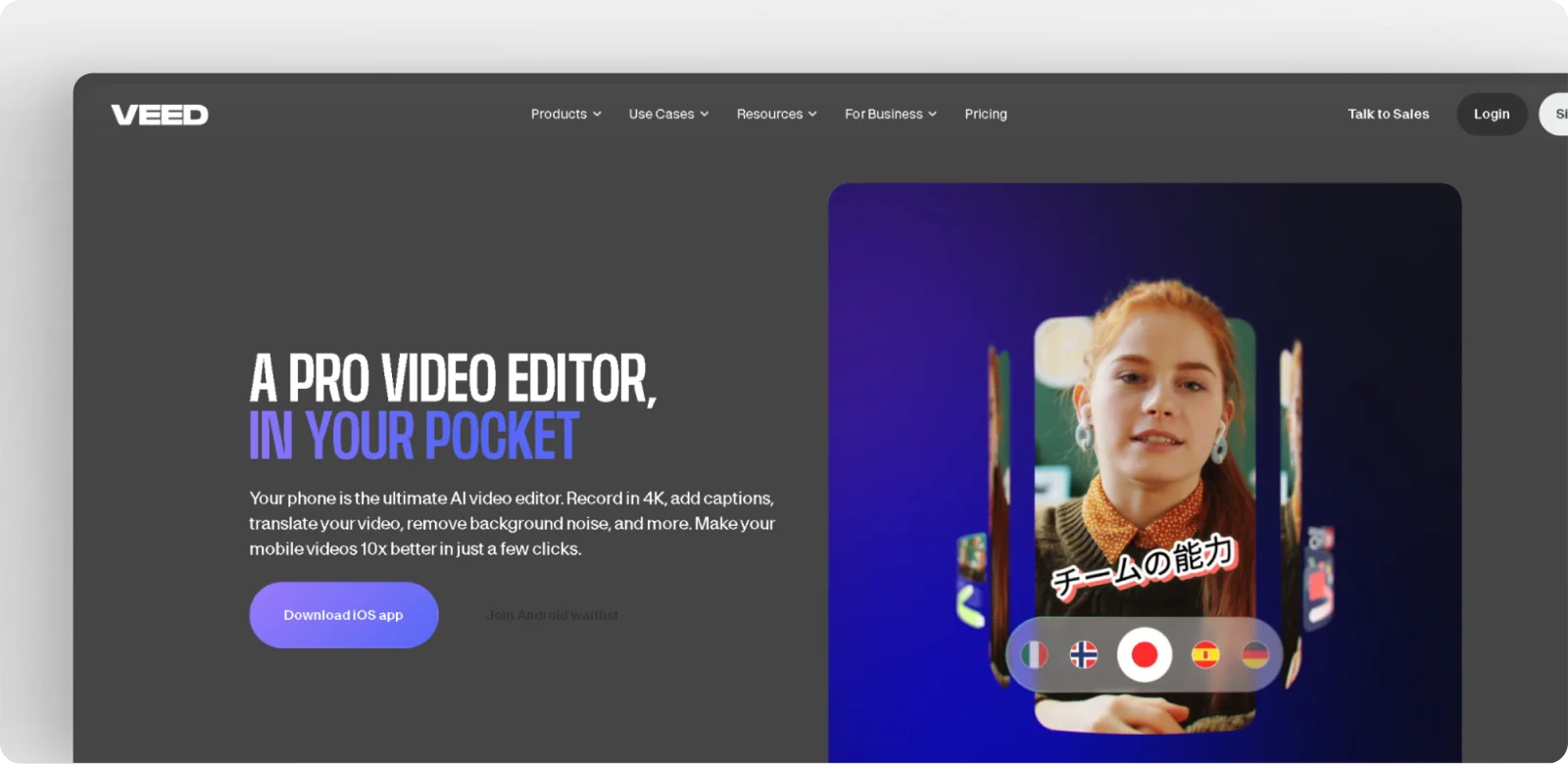The height and width of the screenshot is (764, 1568).
Task: Open the For Business dropdown
Action: 891,114
